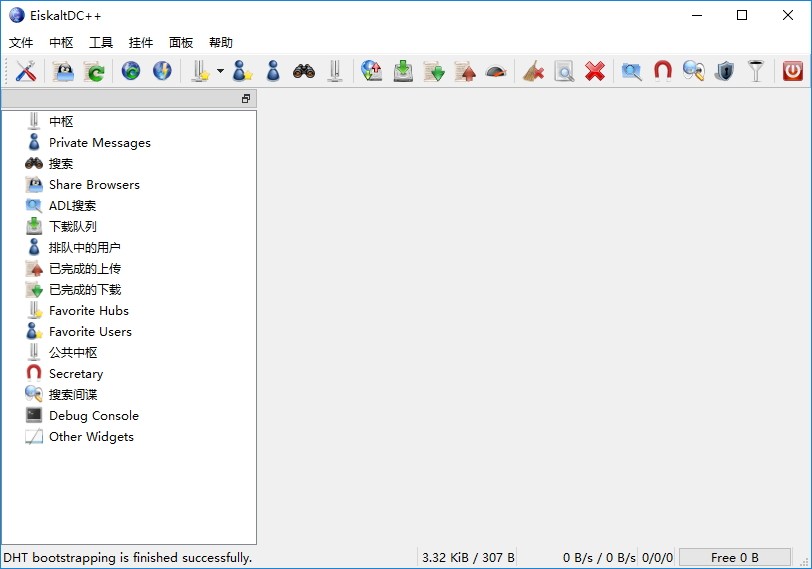812x569 pixels.
Task: Click the 3.32 KiB / 307 B status
Action: (x=468, y=558)
